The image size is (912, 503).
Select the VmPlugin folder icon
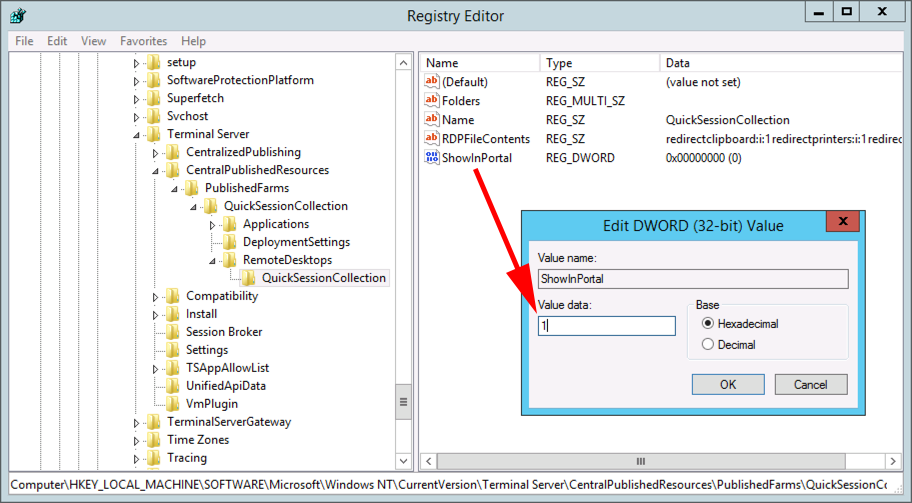coord(173,405)
